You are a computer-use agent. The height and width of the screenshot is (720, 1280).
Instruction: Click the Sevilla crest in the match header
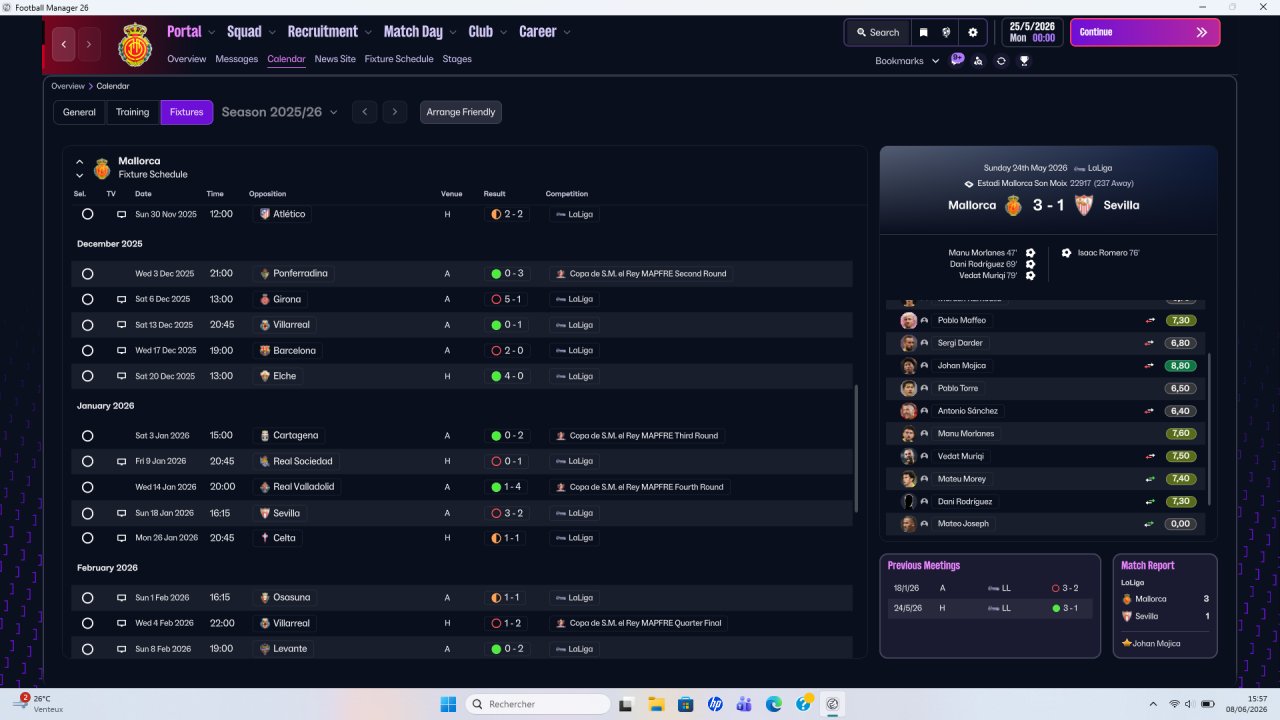[1083, 205]
